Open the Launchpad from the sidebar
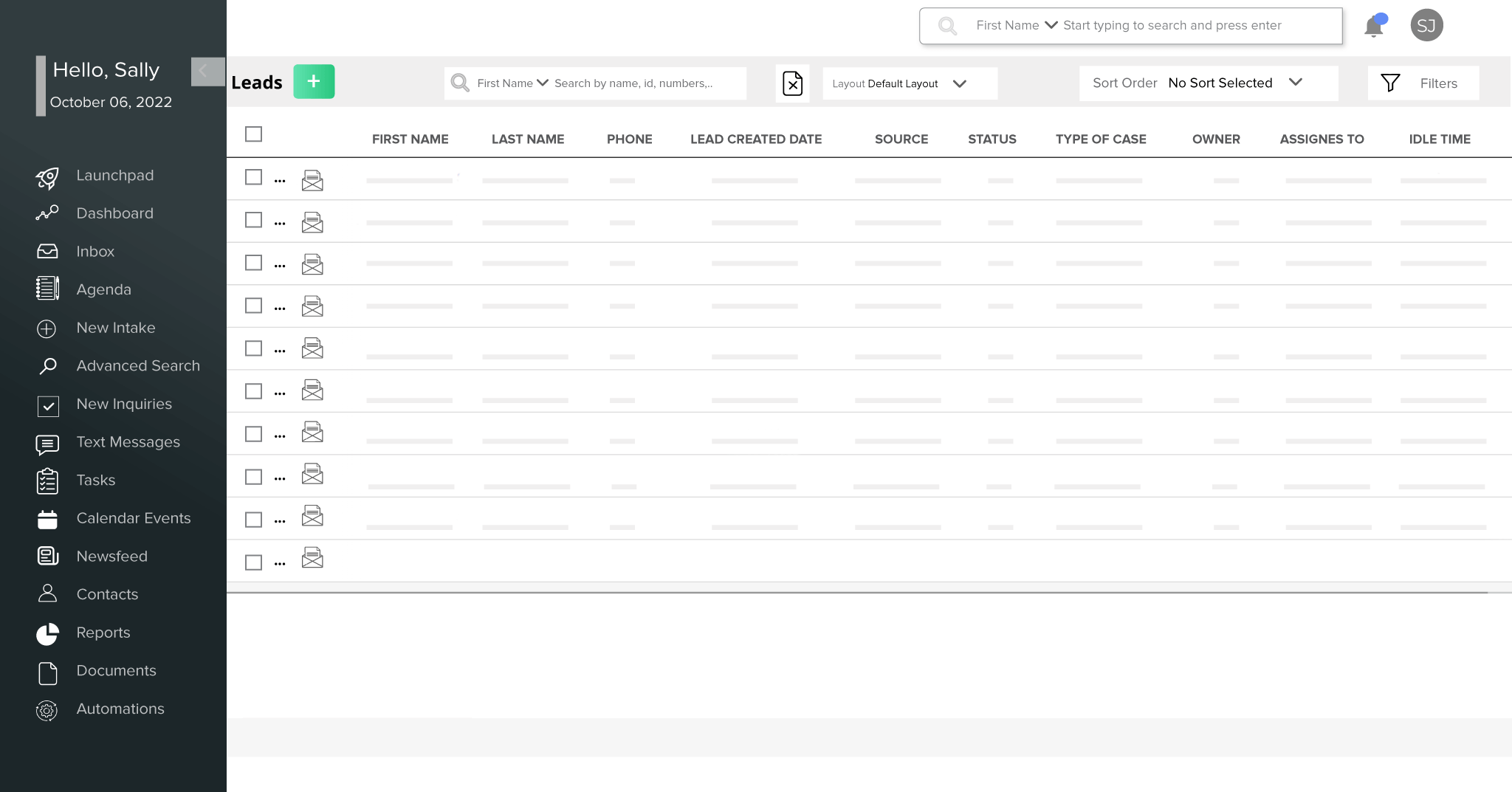Image resolution: width=1512 pixels, height=792 pixels. point(47,176)
